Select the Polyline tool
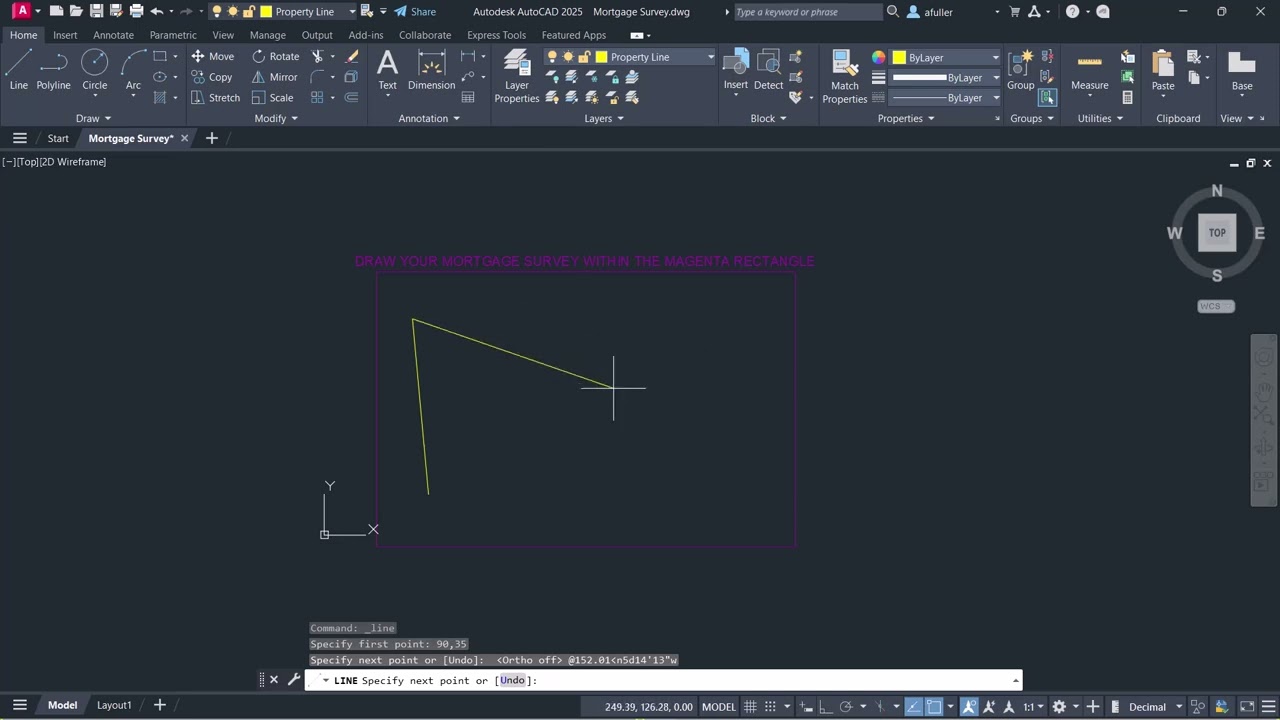This screenshot has width=1280, height=720. click(x=53, y=70)
